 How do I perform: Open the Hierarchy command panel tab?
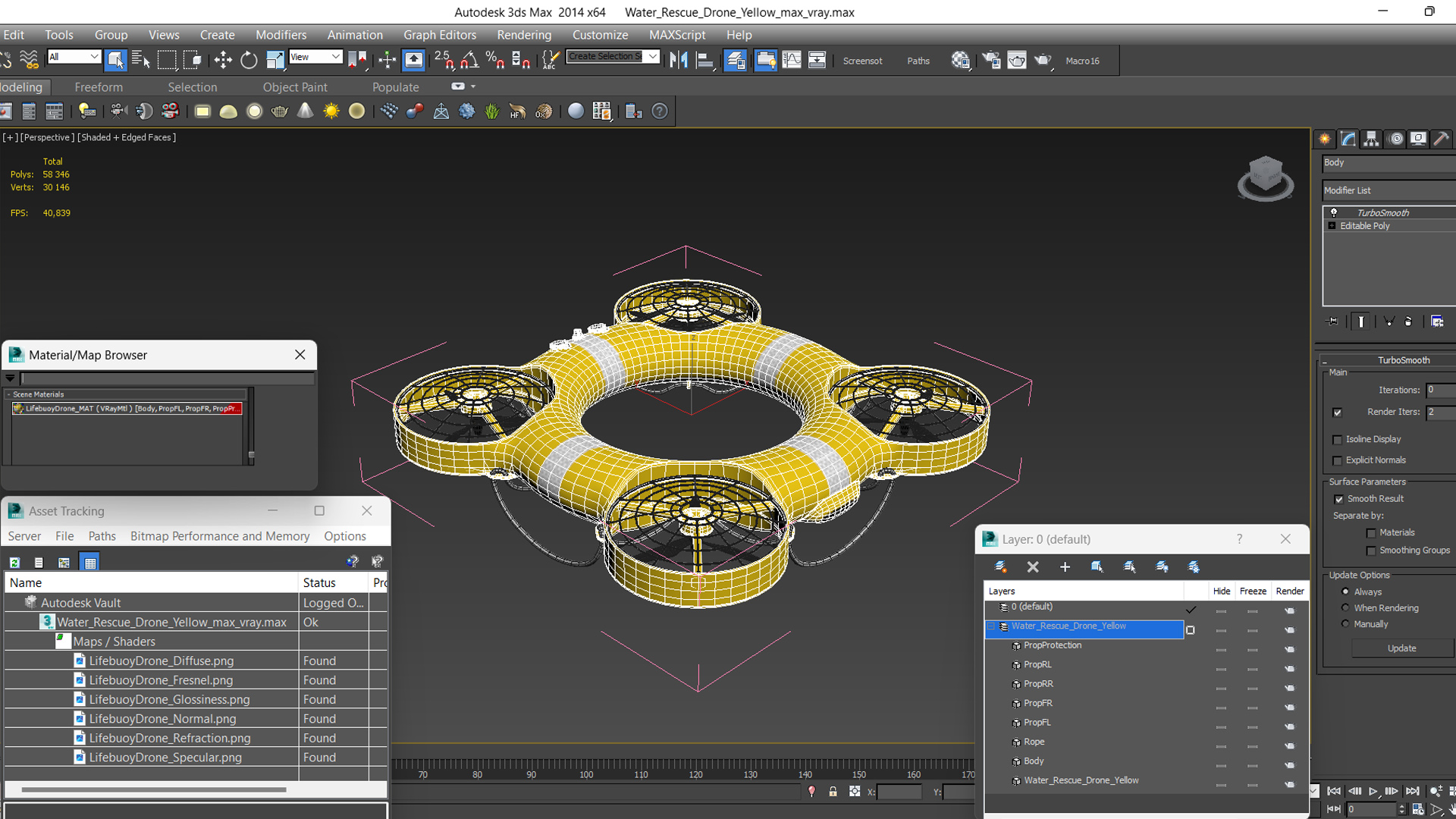pyautogui.click(x=1371, y=139)
